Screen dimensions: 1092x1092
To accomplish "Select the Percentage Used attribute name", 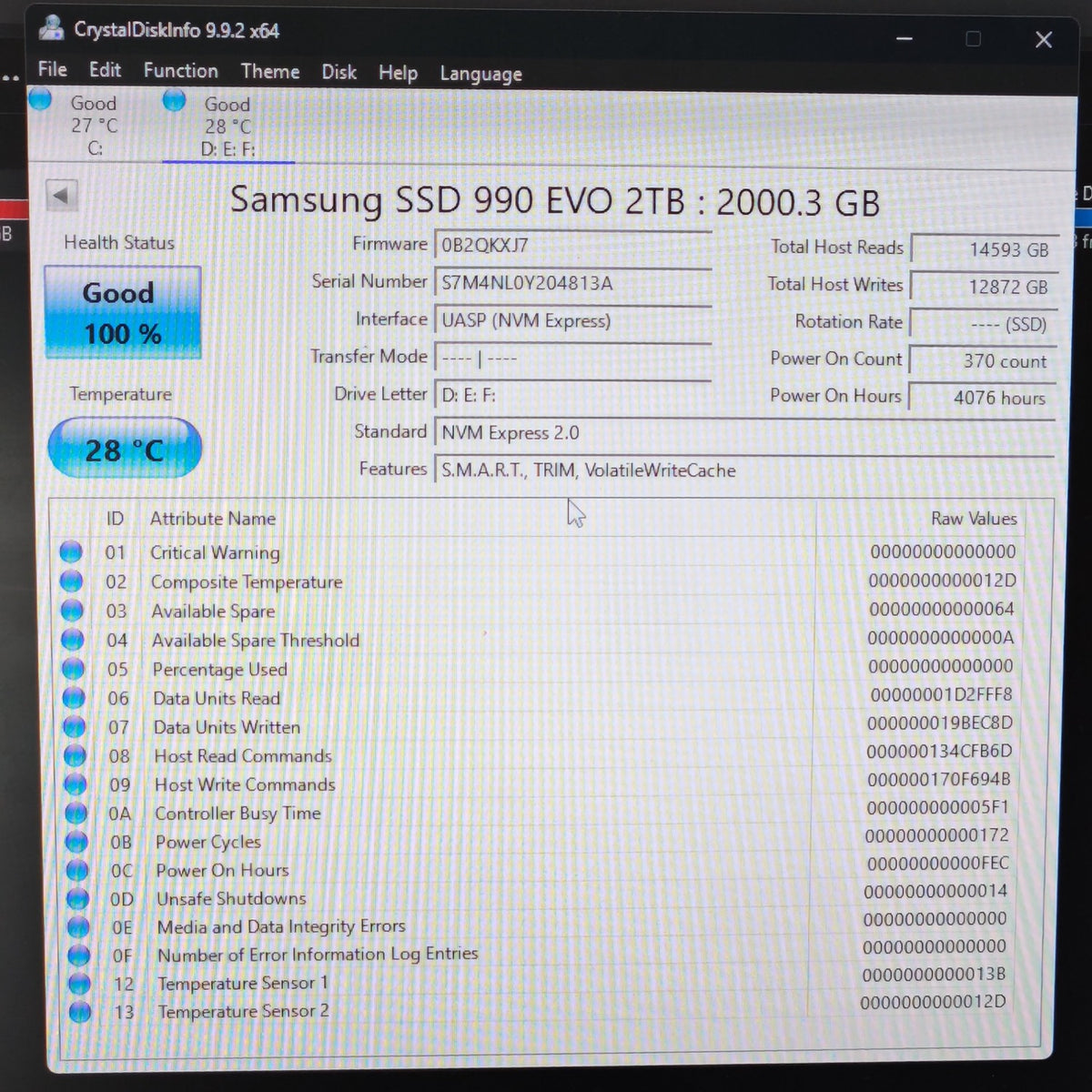I will pyautogui.click(x=219, y=669).
